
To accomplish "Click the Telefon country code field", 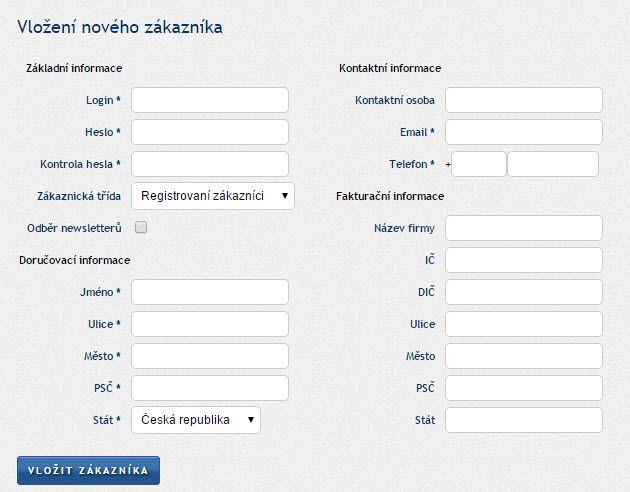I will (x=479, y=164).
